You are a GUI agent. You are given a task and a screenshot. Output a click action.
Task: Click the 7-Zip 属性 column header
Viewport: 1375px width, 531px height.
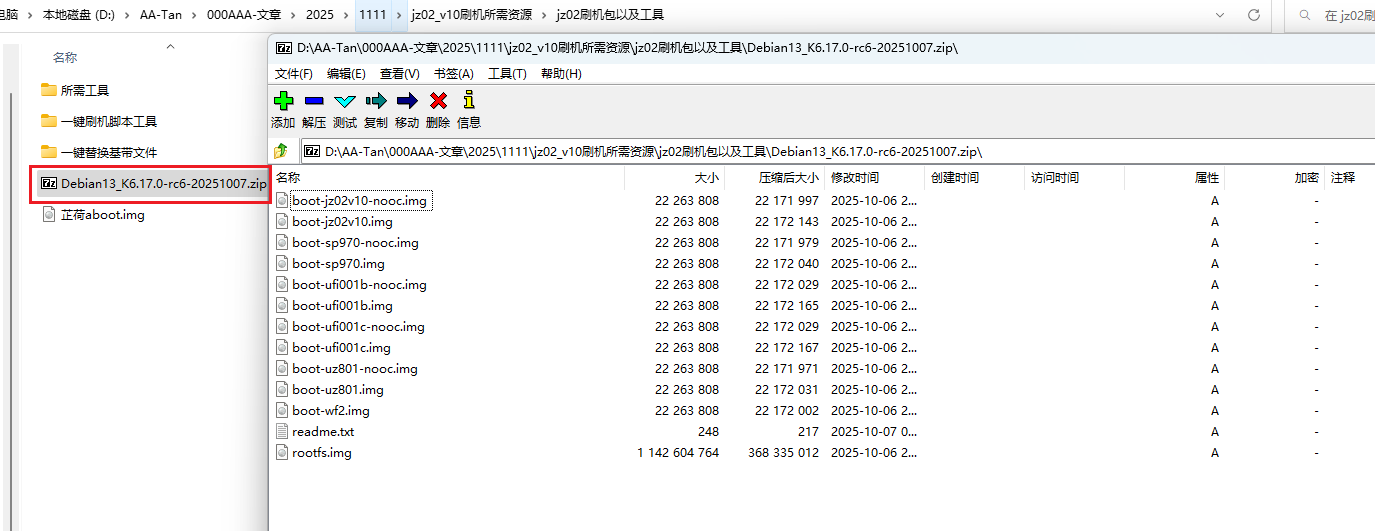tap(1175, 178)
